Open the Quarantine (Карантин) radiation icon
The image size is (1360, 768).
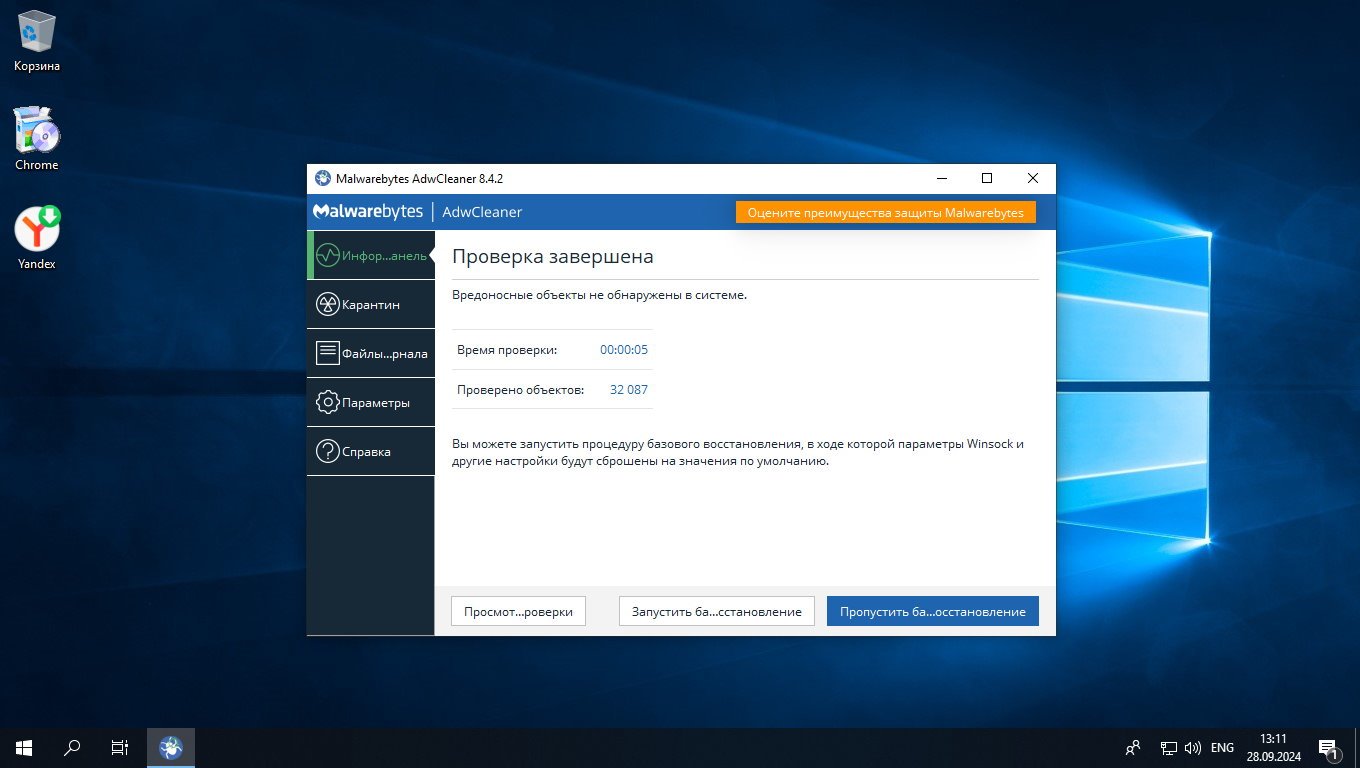point(327,305)
